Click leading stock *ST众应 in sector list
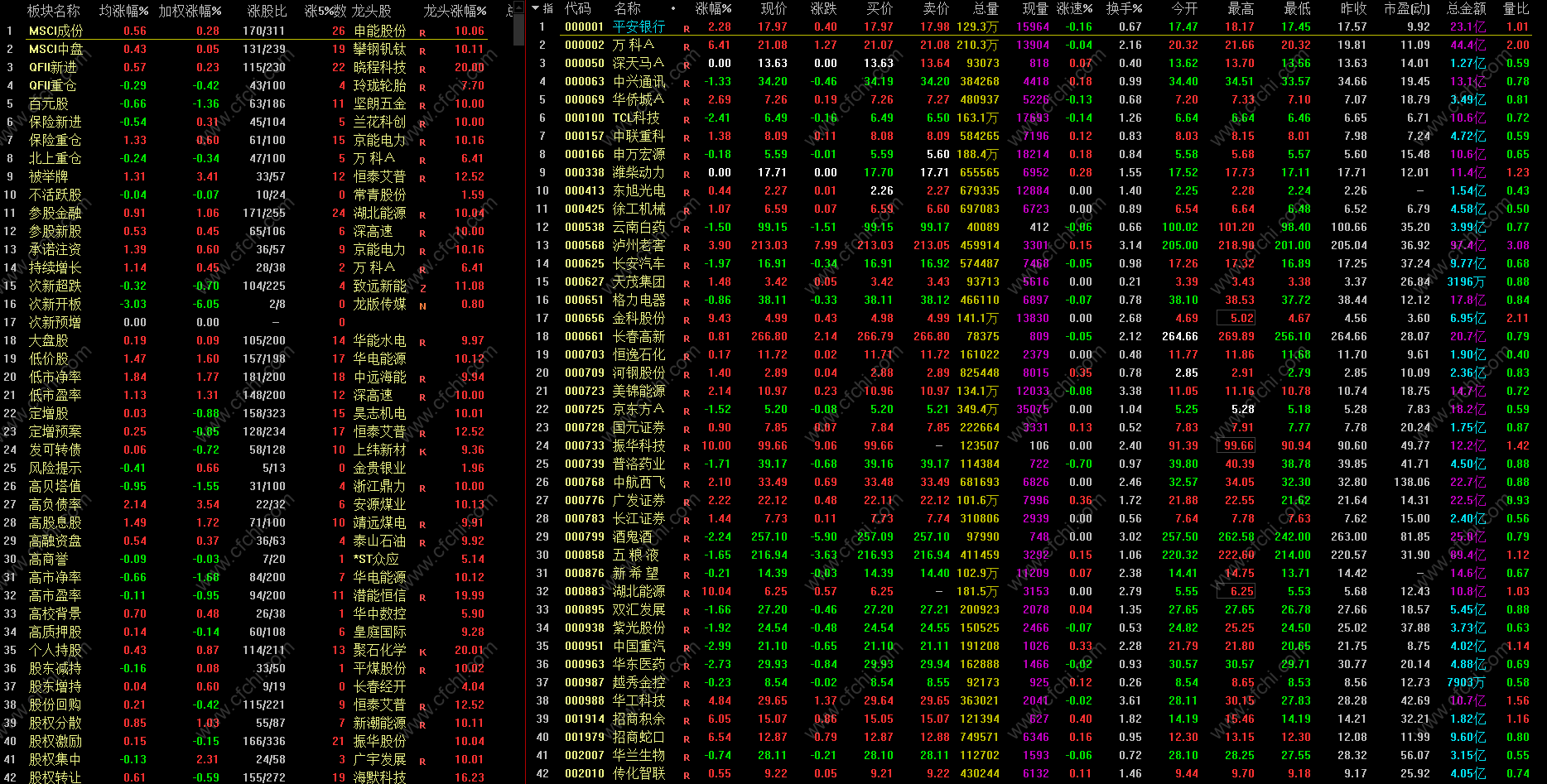The width and height of the screenshot is (1547, 784). pos(377,559)
